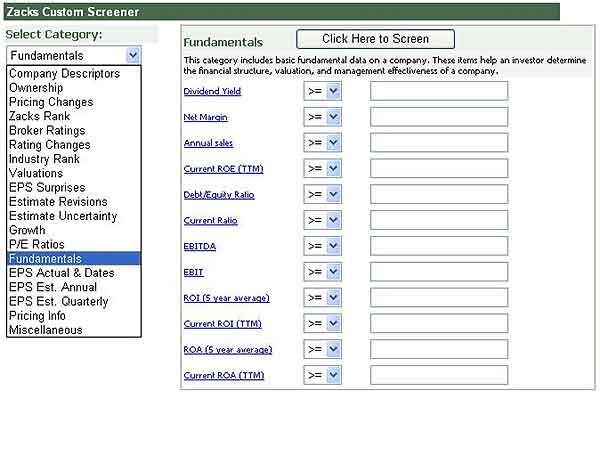
Task: Click the Net Margin link
Action: [x=205, y=117]
